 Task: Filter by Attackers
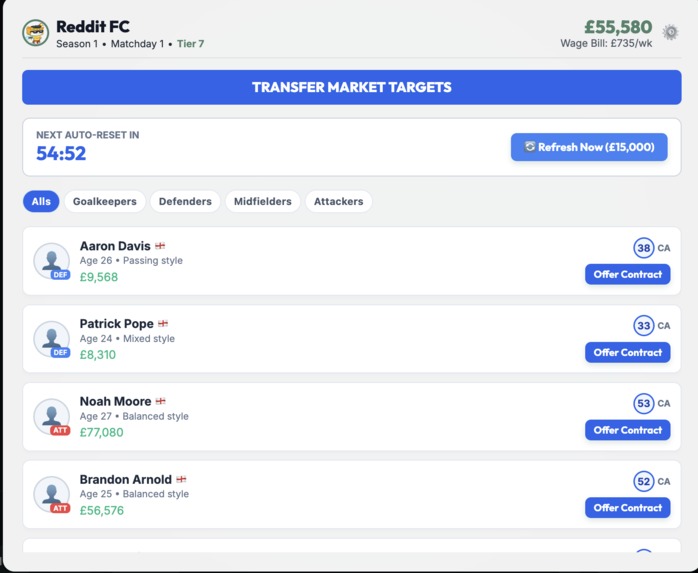coord(338,201)
